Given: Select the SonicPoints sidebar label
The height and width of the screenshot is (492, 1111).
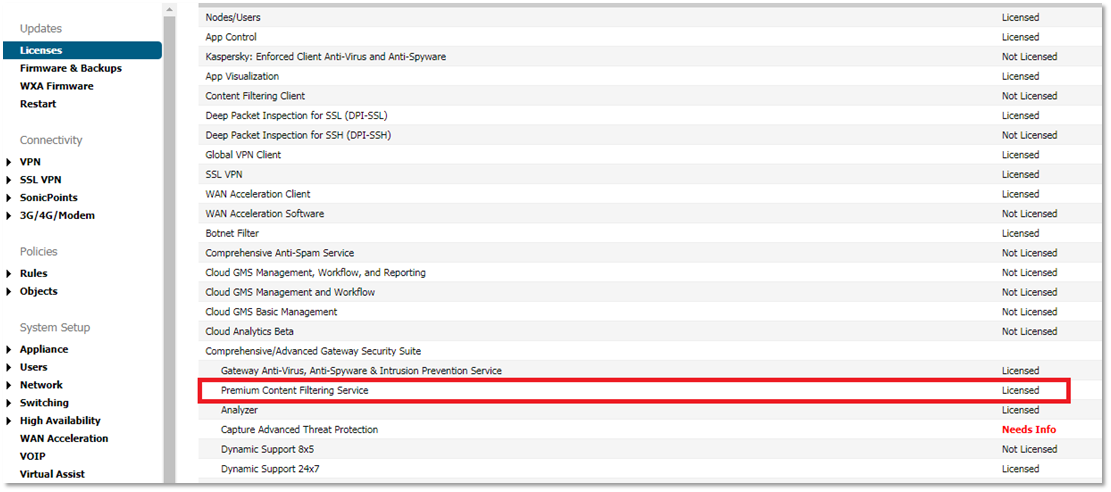Looking at the screenshot, I should pyautogui.click(x=49, y=197).
